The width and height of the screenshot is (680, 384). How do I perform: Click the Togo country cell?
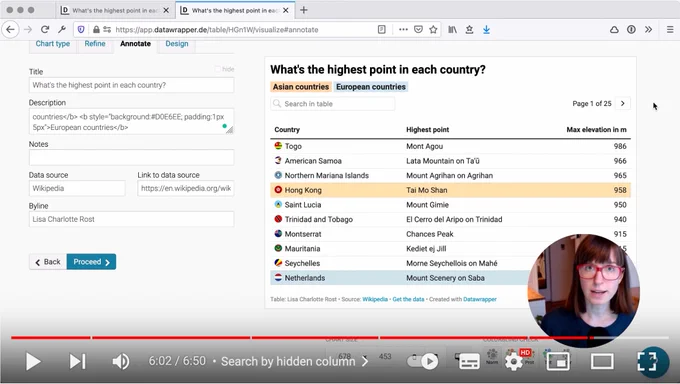tap(293, 146)
